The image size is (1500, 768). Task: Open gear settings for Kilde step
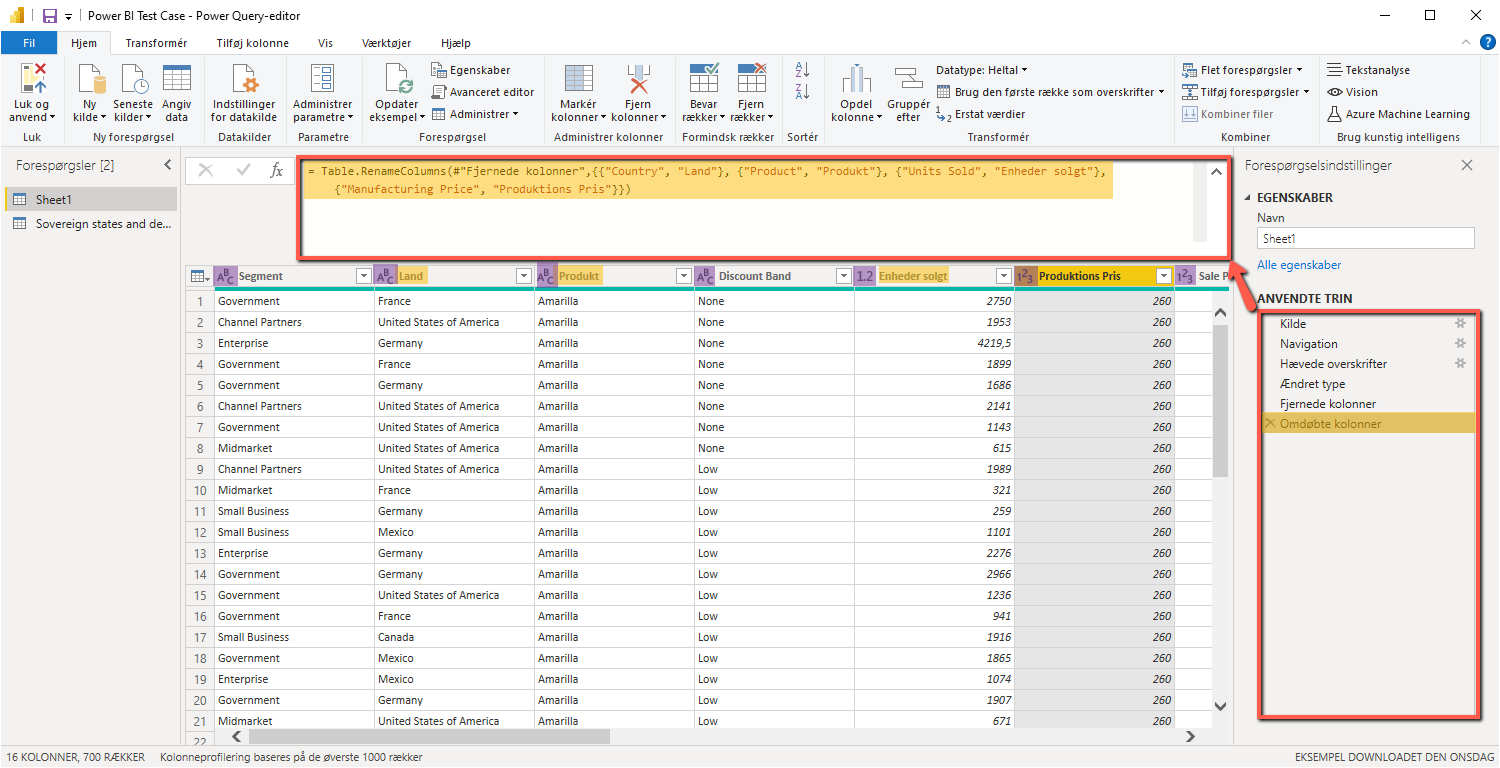[1460, 323]
